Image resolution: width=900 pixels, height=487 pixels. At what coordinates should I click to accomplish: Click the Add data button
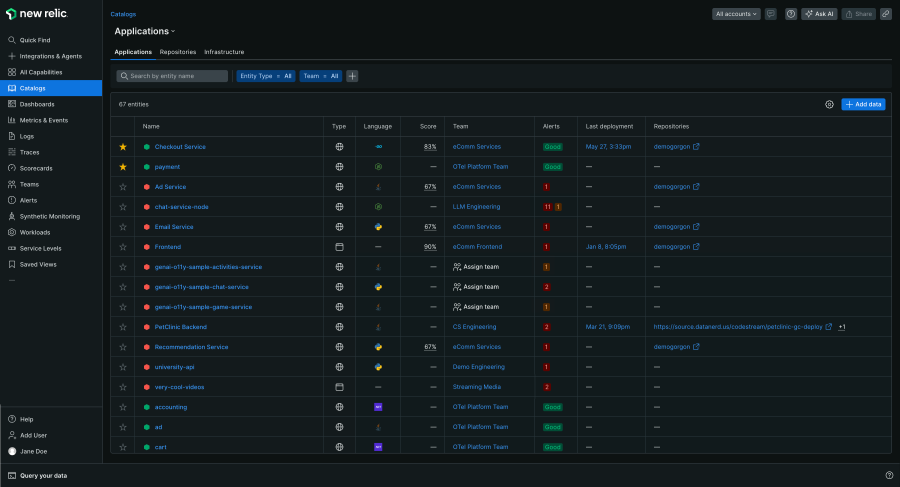click(x=863, y=105)
